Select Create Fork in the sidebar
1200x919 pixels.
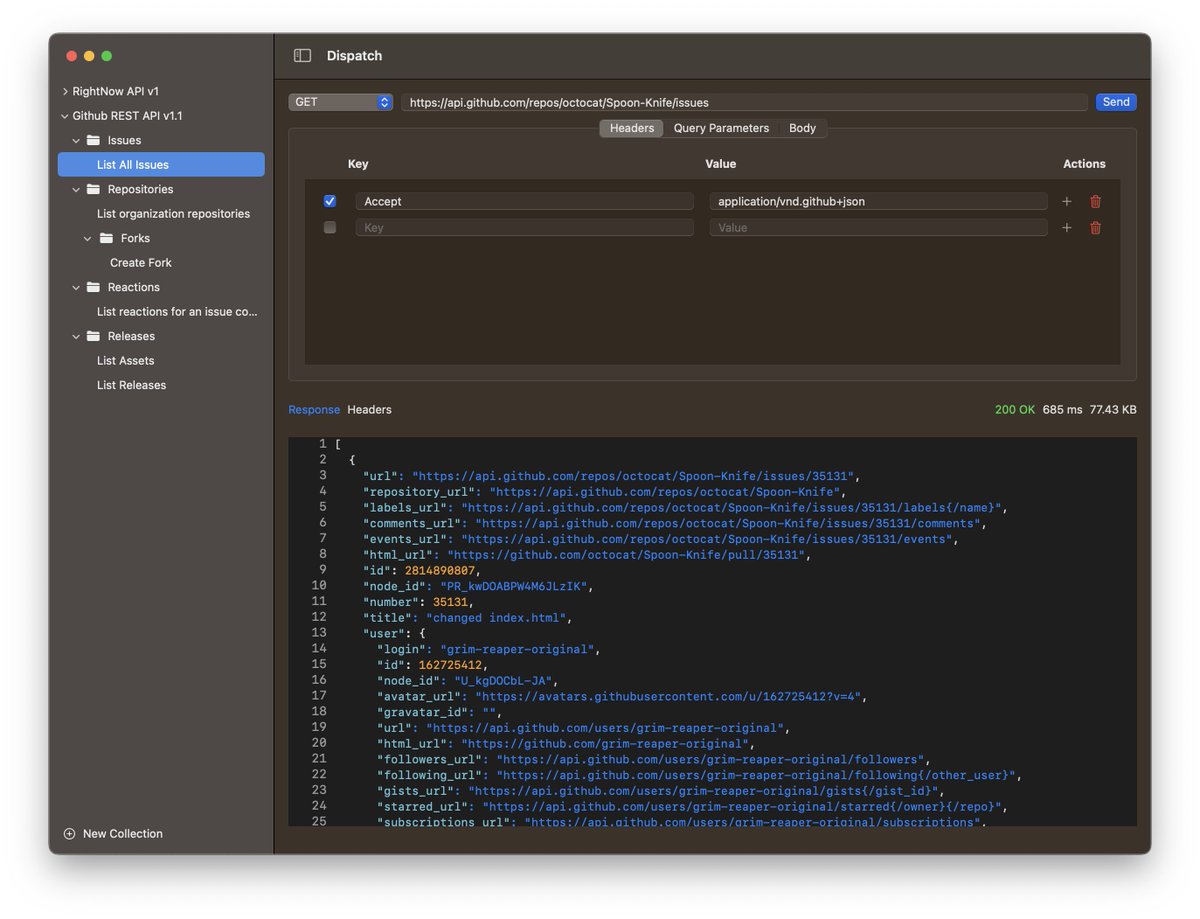(140, 262)
